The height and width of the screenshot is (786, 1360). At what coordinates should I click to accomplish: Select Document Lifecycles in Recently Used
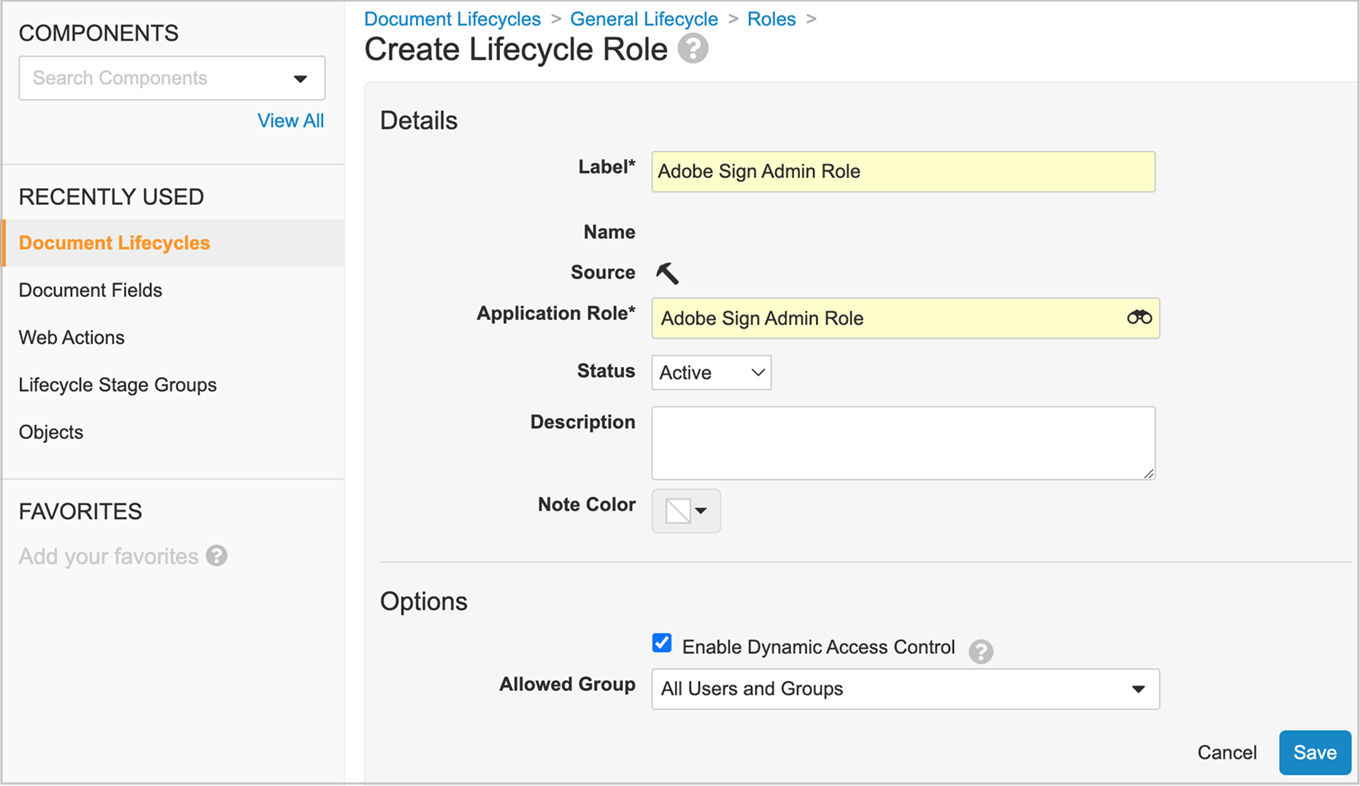click(173, 243)
